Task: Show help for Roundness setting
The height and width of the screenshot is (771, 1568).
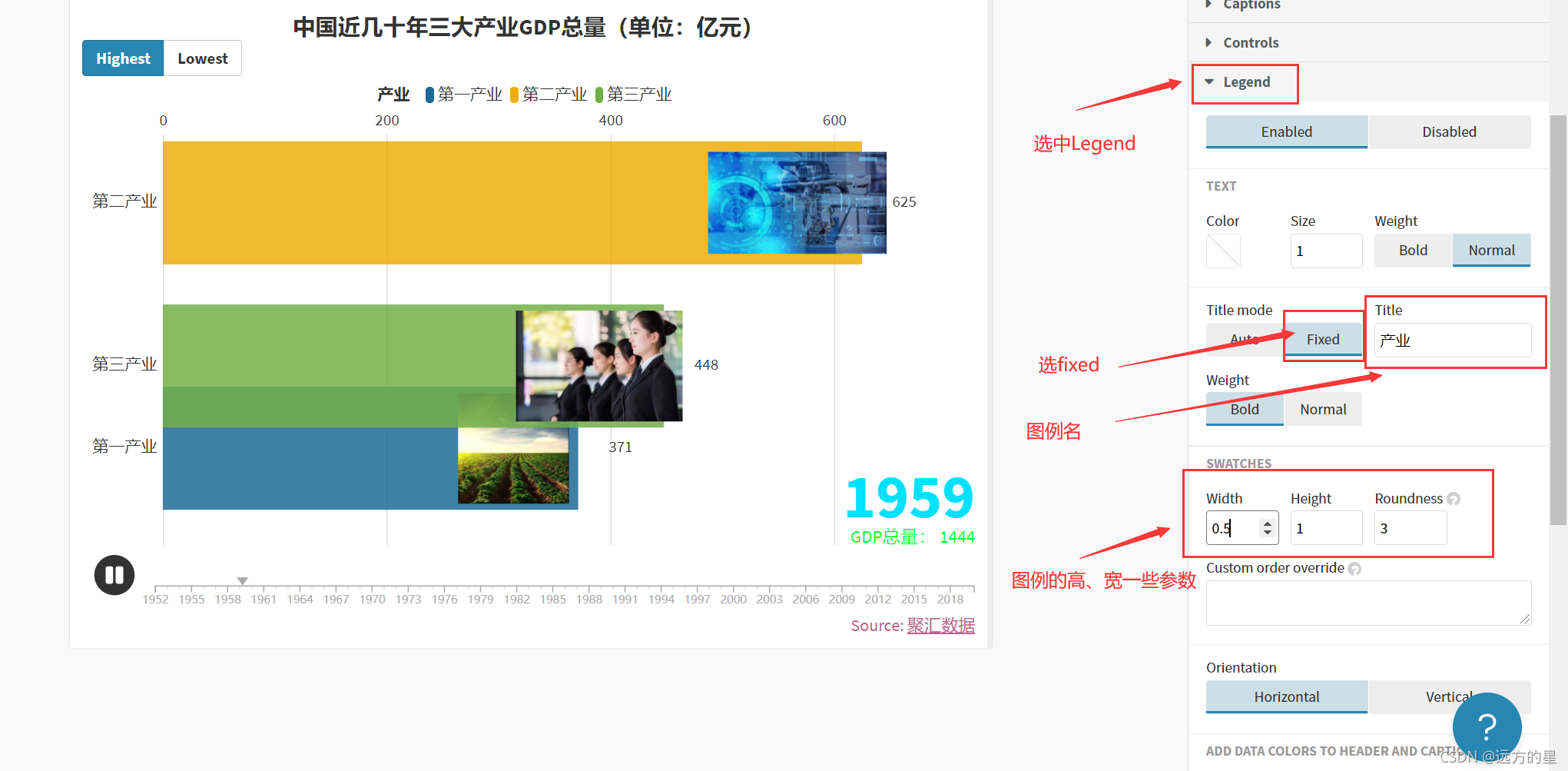Action: click(x=1454, y=499)
